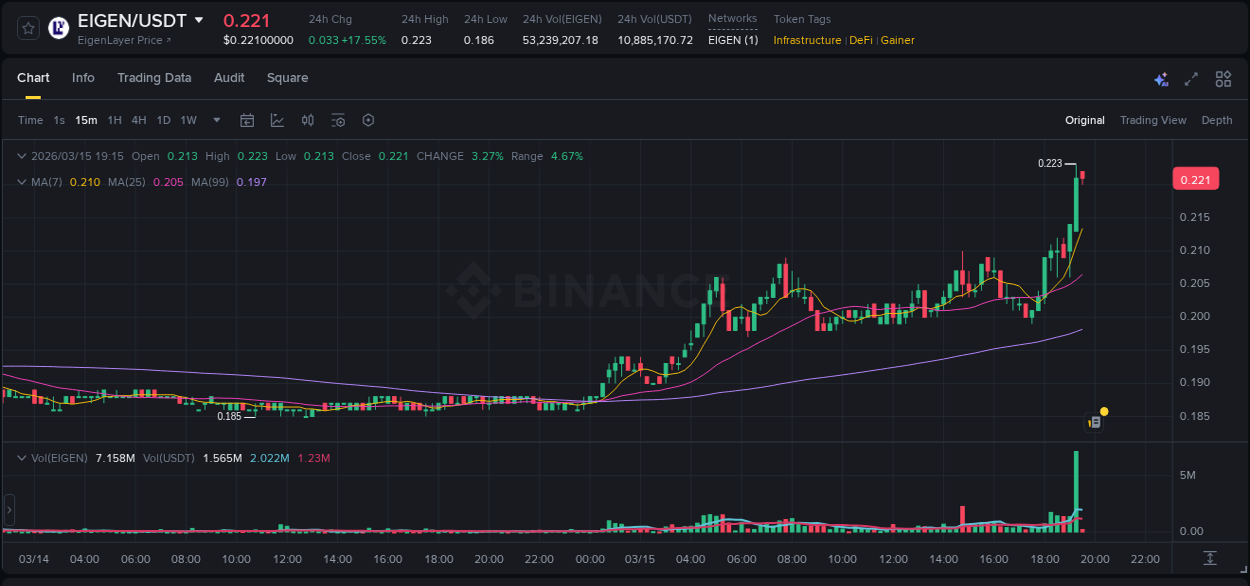Click the current price label 0.221 on axis

pyautogui.click(x=1197, y=178)
